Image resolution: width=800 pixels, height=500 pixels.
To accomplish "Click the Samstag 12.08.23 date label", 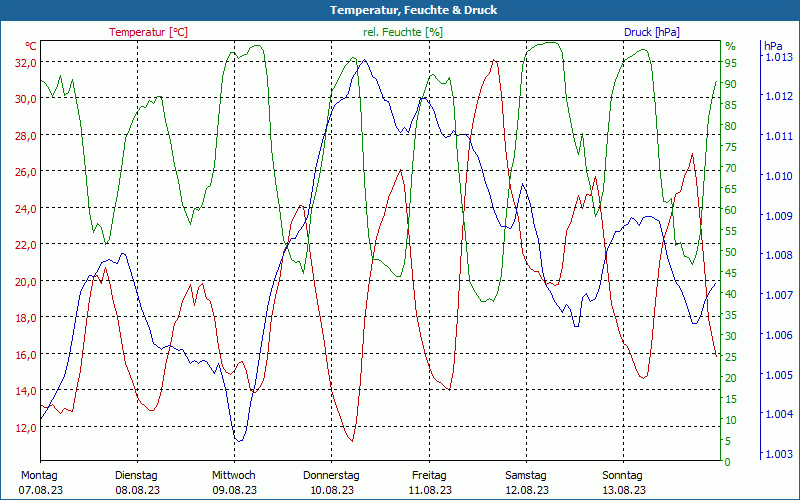I will click(x=525, y=482).
